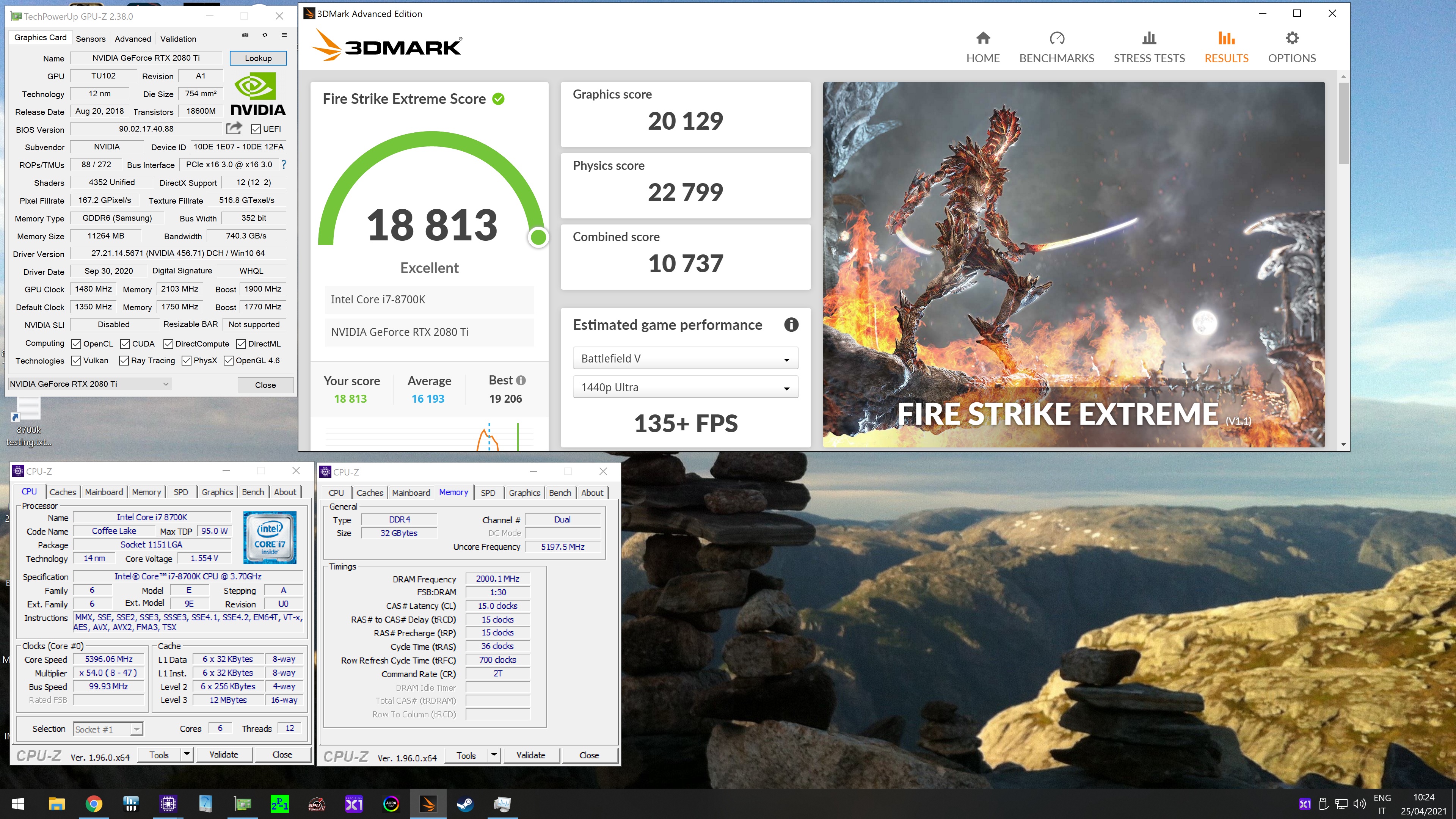Open Bench tab in CPU-Z CPU window
This screenshot has width=1456, height=819.
[253, 492]
